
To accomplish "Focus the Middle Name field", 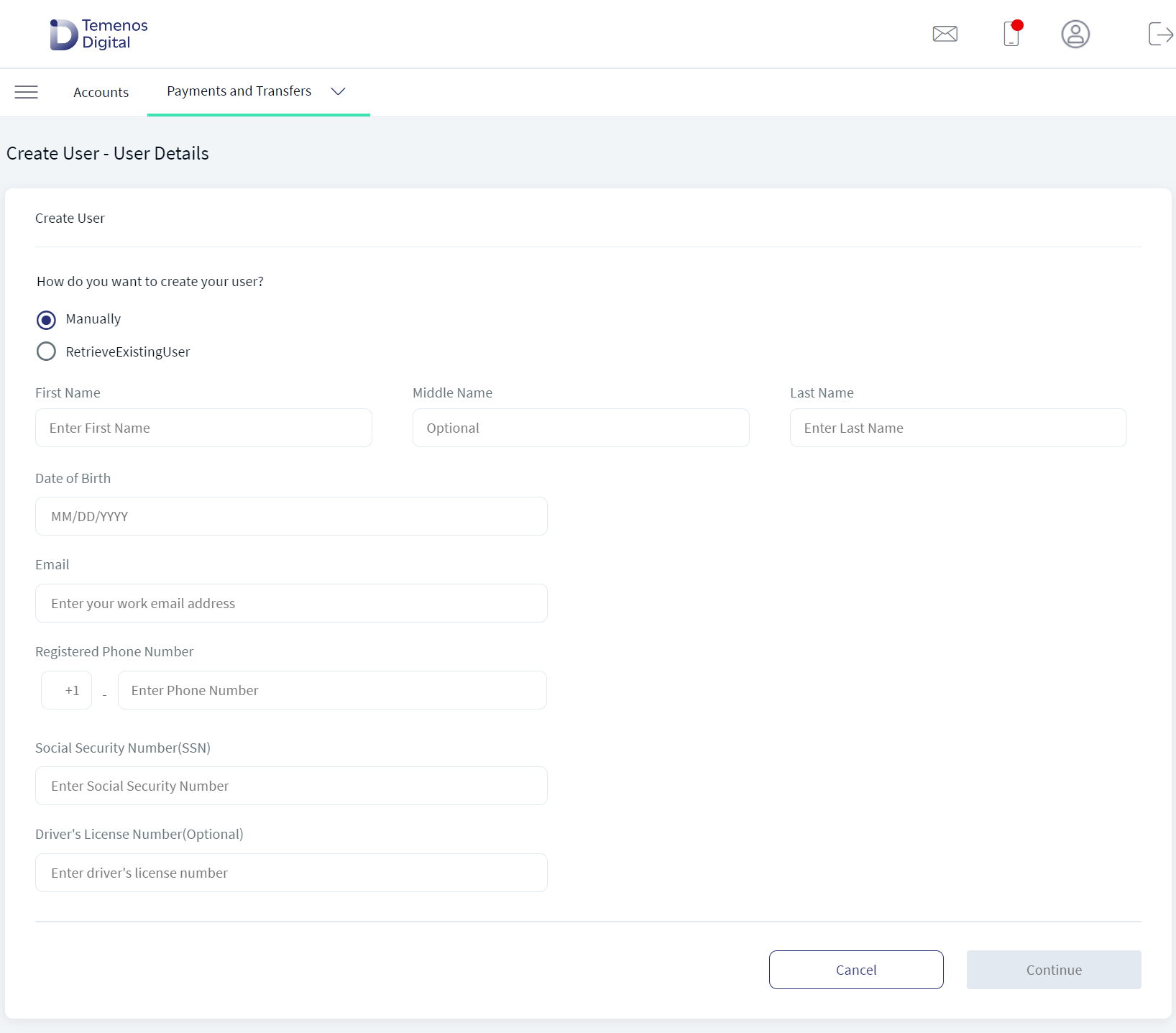I will click(x=581, y=428).
